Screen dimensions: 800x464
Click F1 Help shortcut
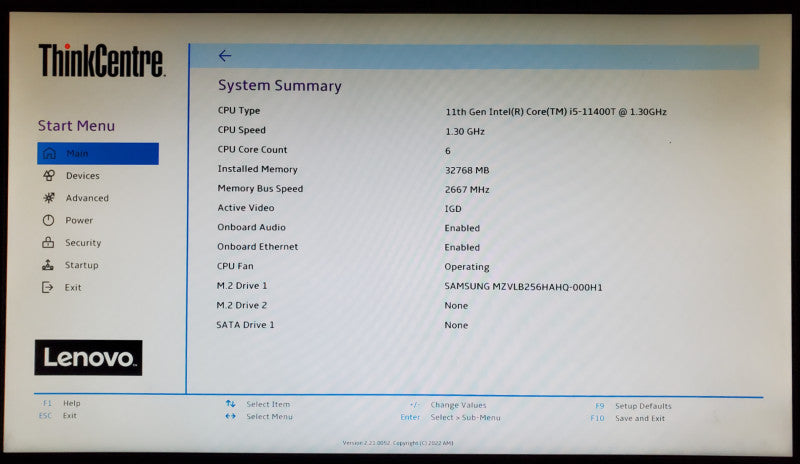(x=62, y=403)
